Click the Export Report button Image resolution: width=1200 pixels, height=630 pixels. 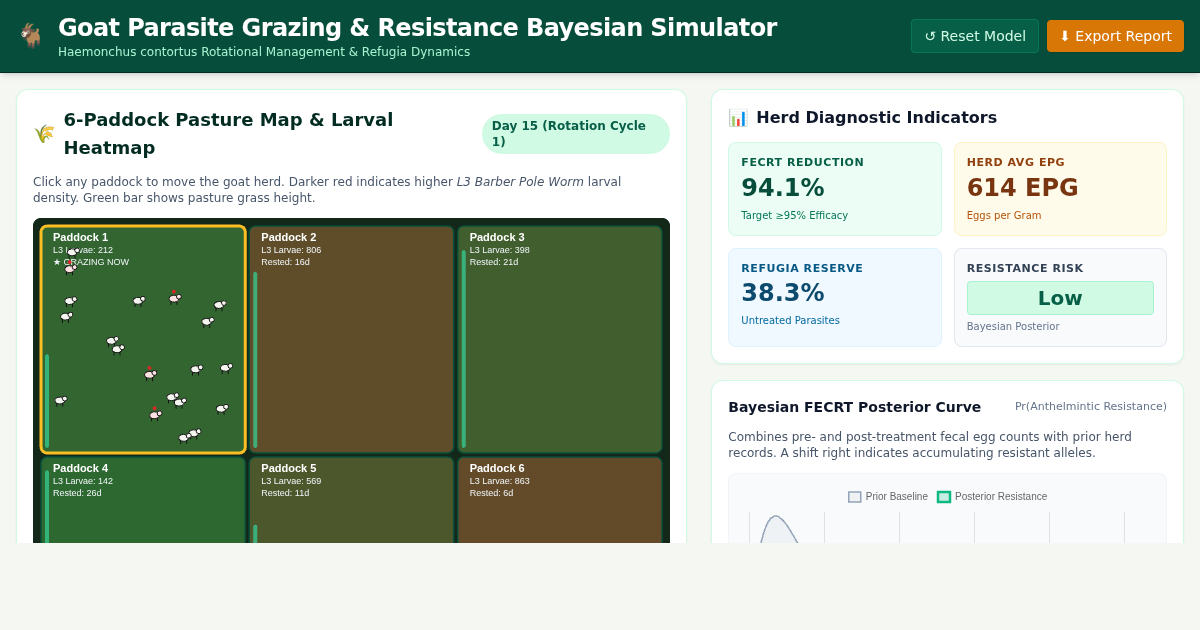1115,36
